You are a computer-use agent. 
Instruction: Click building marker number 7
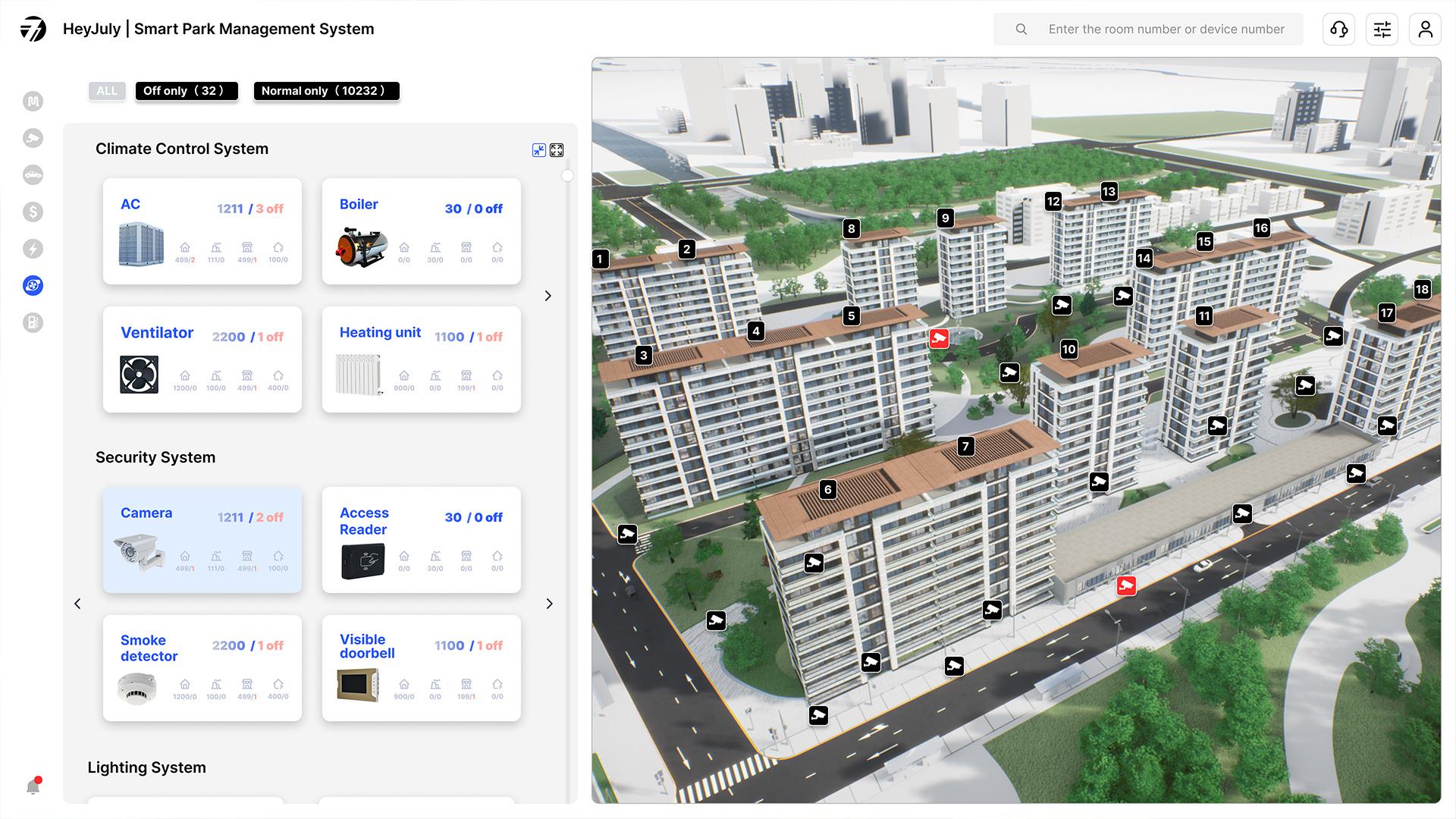(x=965, y=446)
